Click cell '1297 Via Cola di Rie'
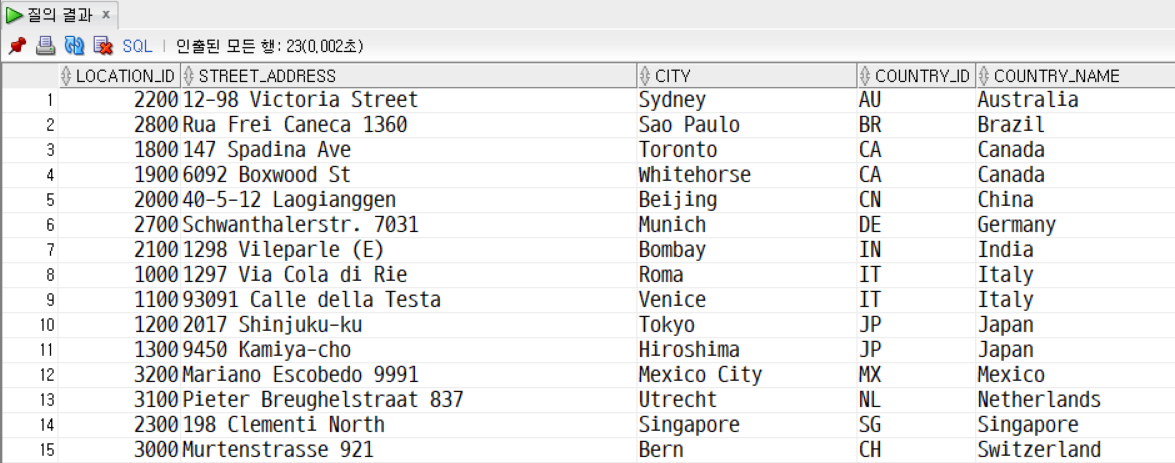 point(408,275)
